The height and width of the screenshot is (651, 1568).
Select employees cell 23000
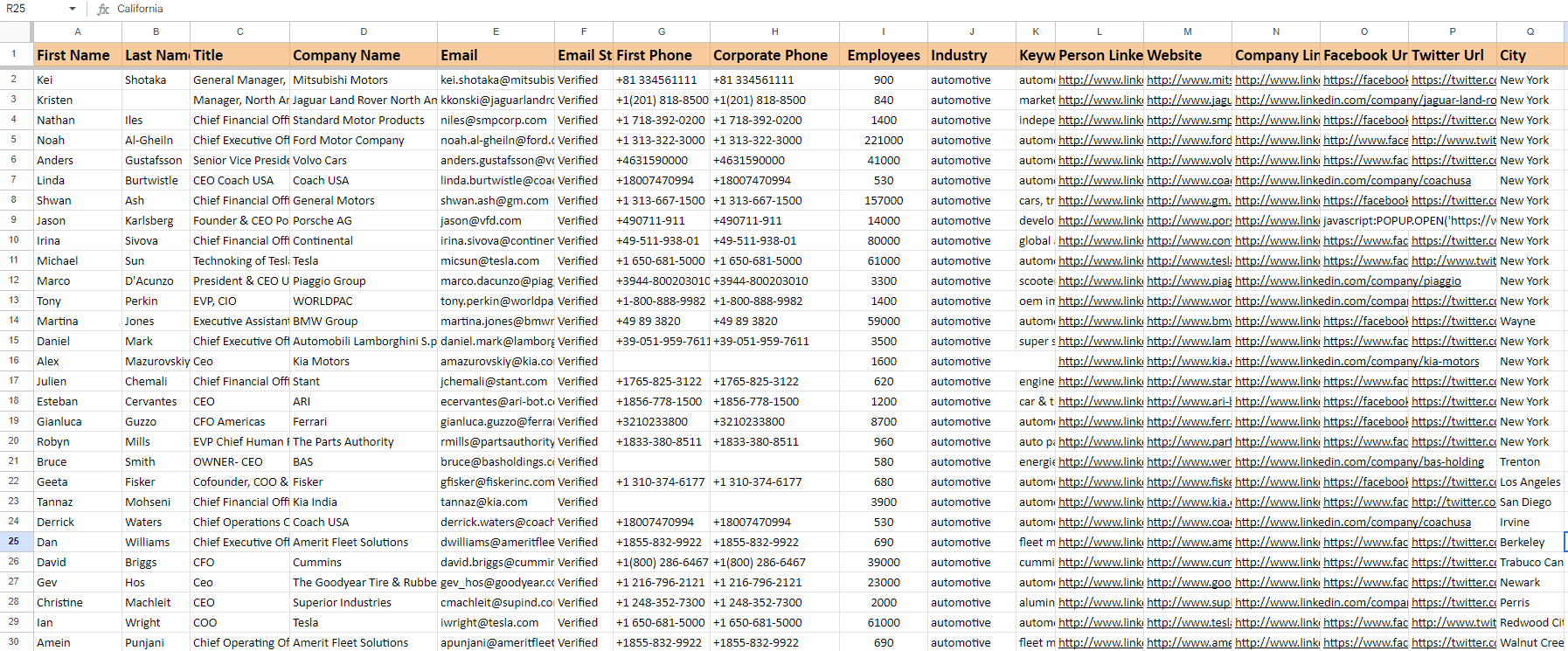point(884,582)
